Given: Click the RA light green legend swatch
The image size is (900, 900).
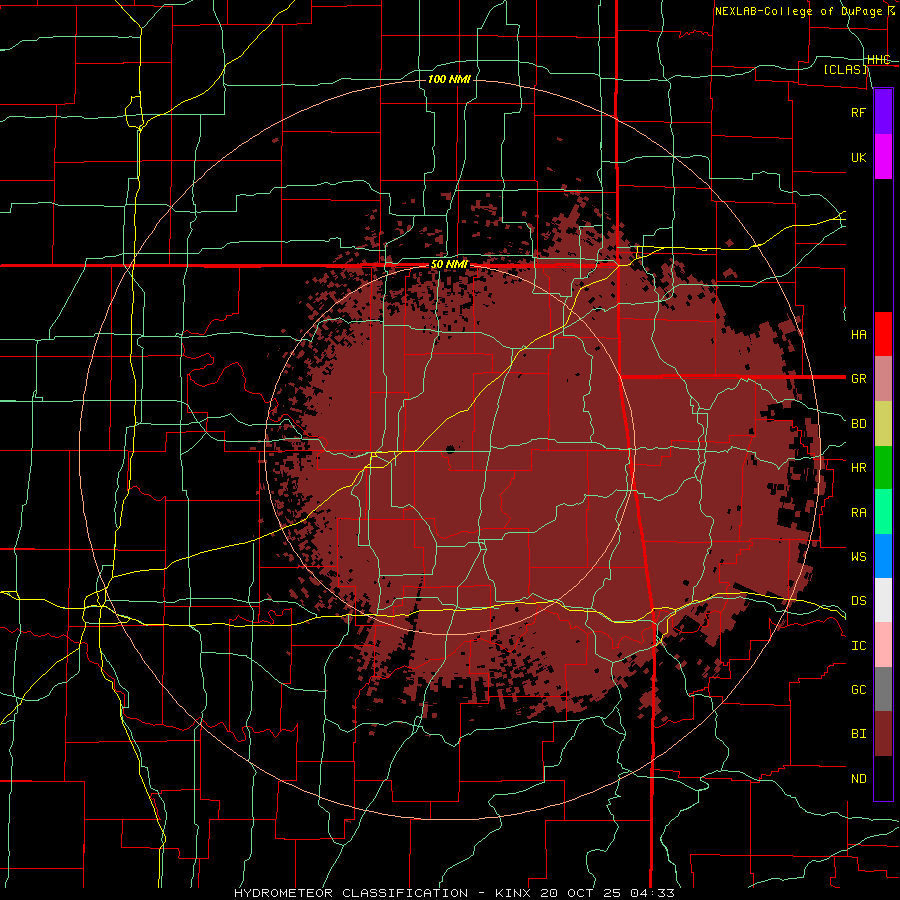Looking at the screenshot, I should click(883, 512).
